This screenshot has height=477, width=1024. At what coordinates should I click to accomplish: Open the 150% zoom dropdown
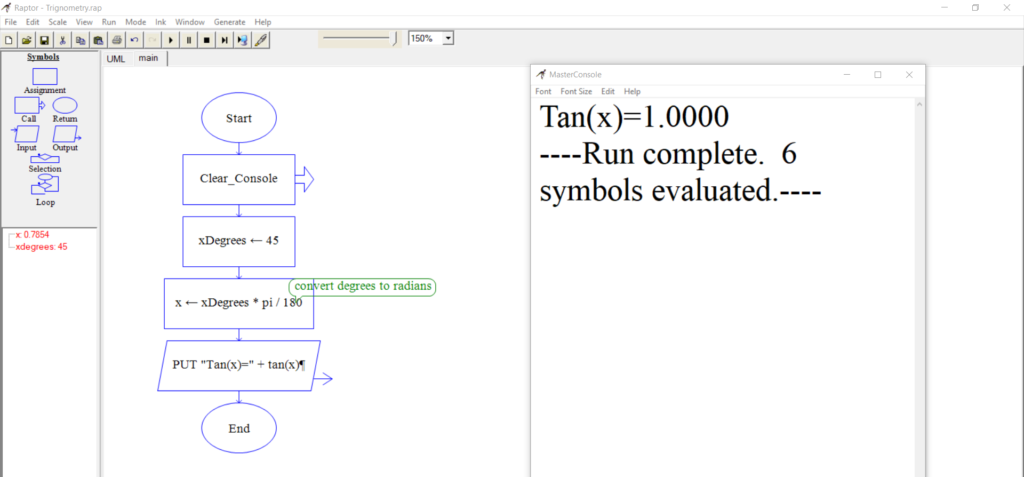(448, 38)
